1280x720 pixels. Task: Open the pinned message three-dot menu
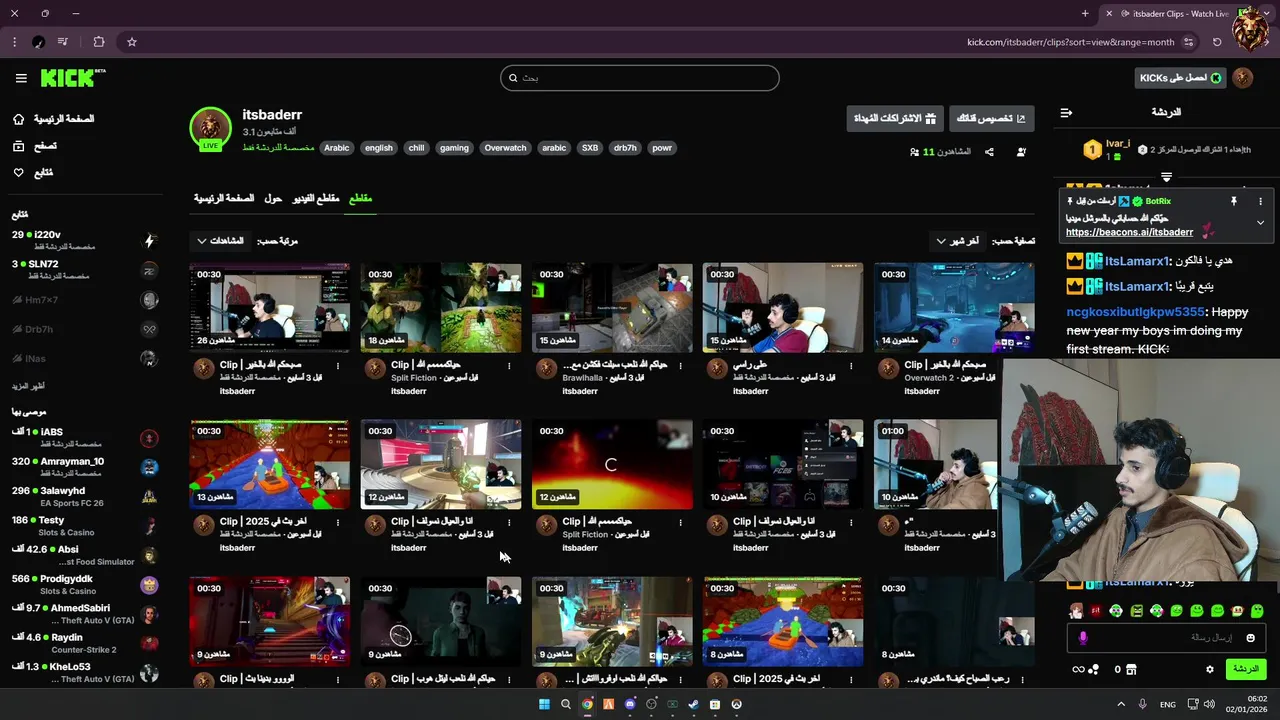click(x=1260, y=201)
